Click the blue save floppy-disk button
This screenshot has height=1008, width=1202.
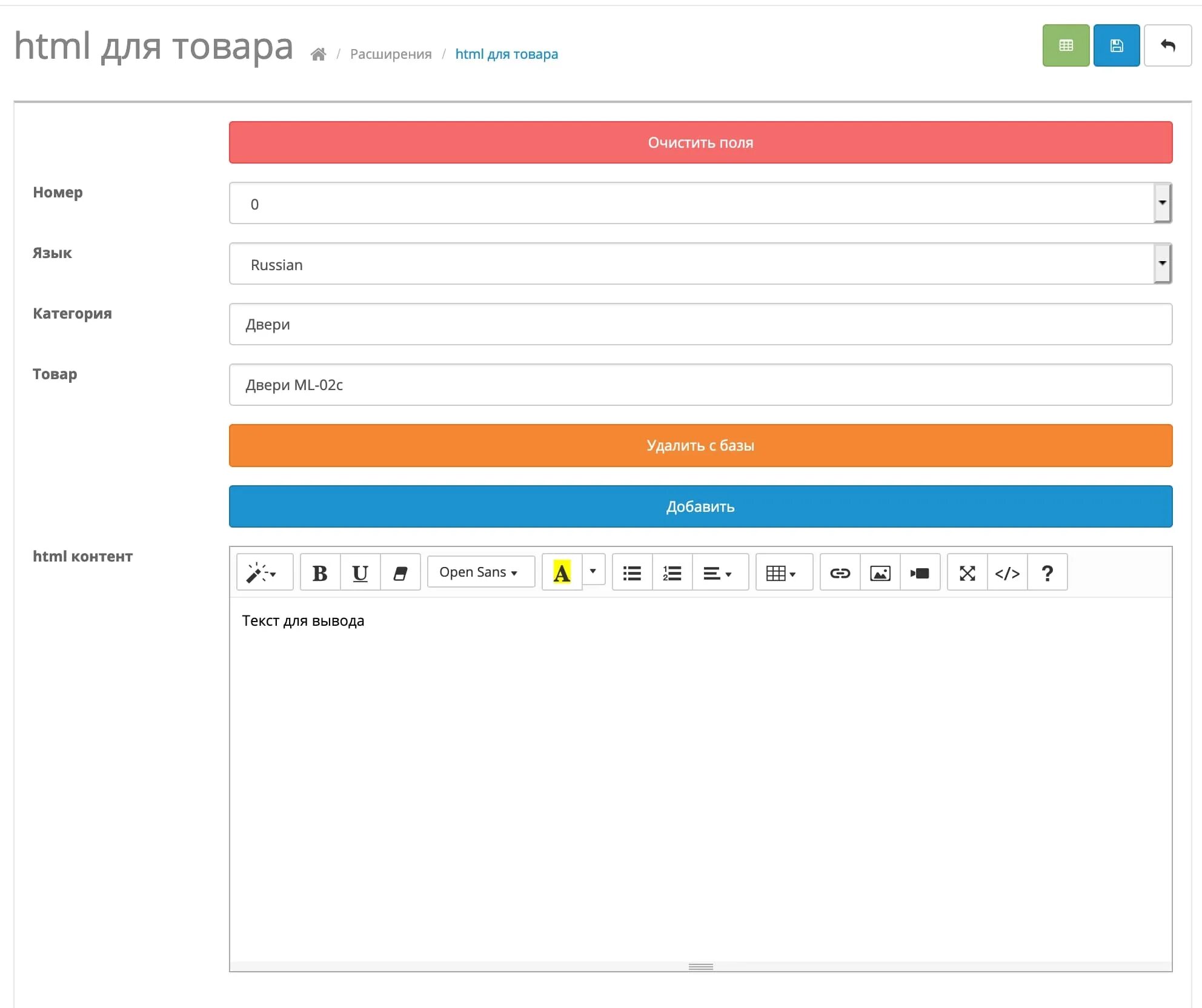point(1116,45)
